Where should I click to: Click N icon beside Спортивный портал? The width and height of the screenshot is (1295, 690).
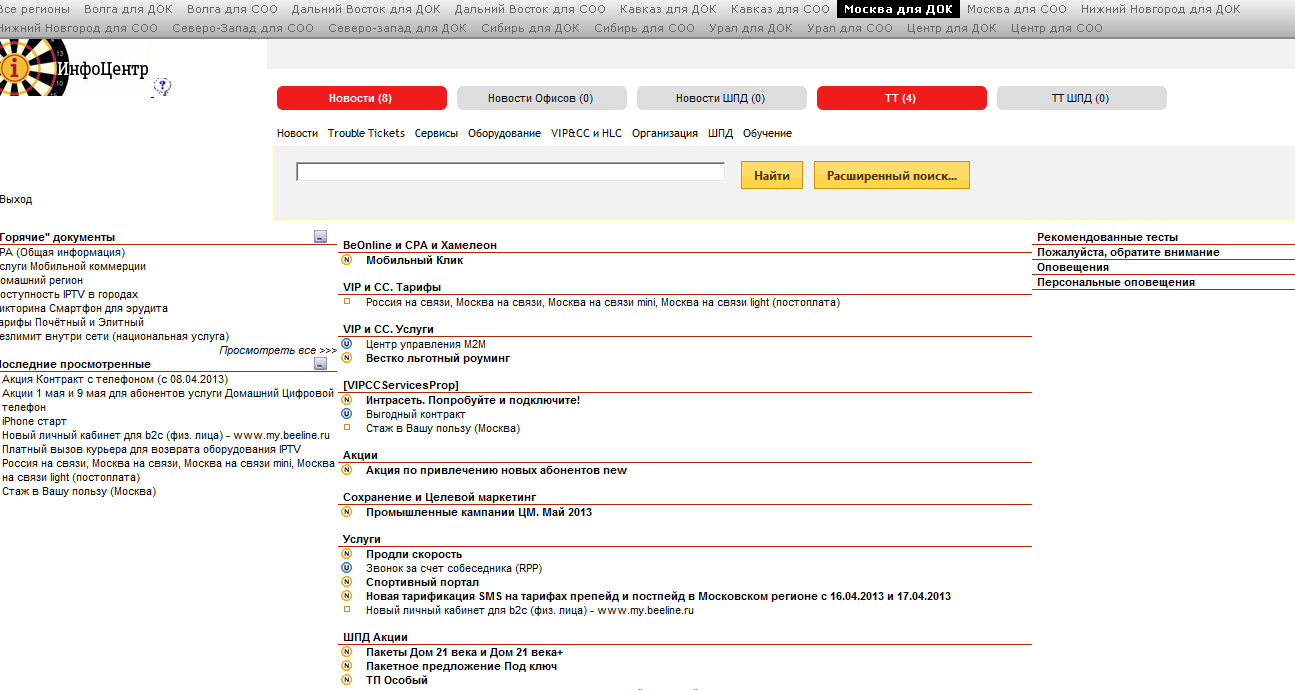347,582
